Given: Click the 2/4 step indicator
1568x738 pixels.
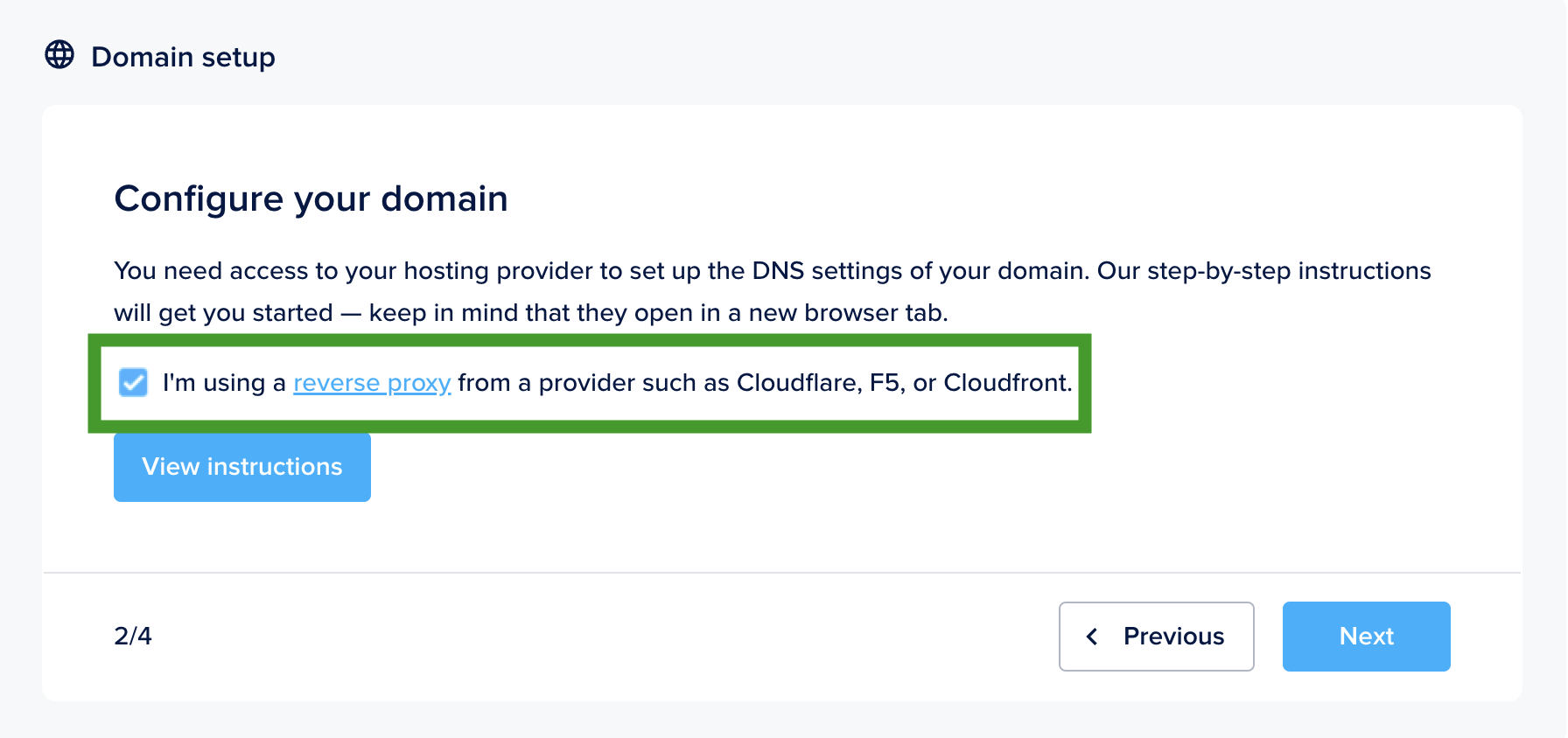Looking at the screenshot, I should 133,636.
